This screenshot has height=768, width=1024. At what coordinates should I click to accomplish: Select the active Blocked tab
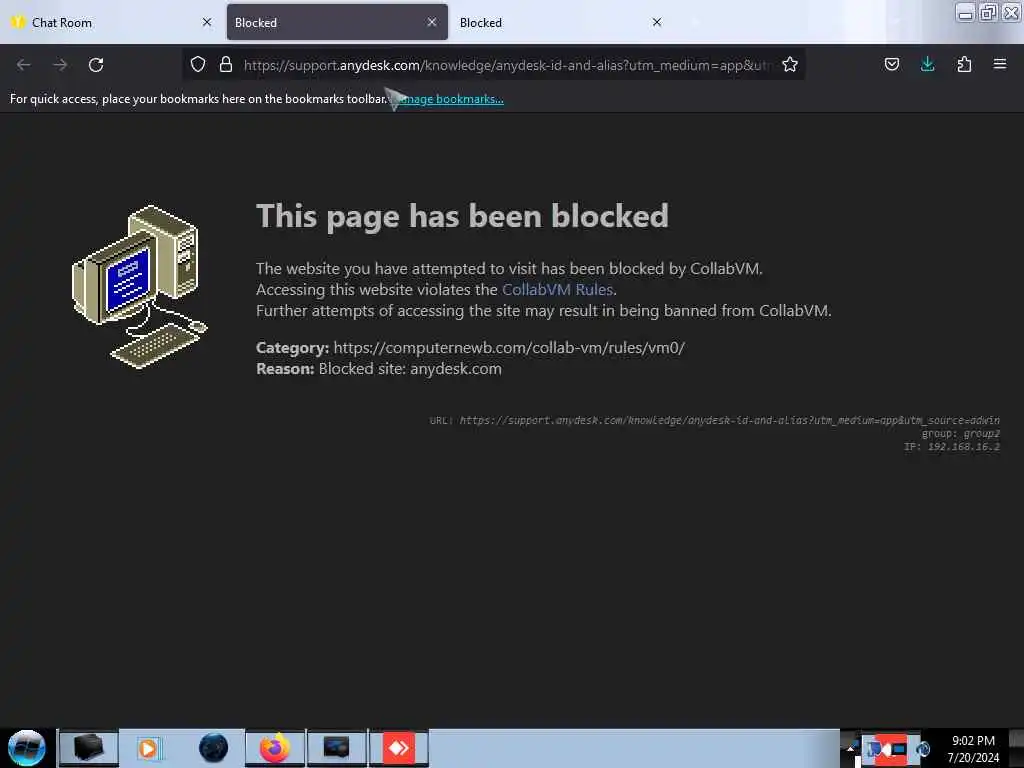pos(337,22)
